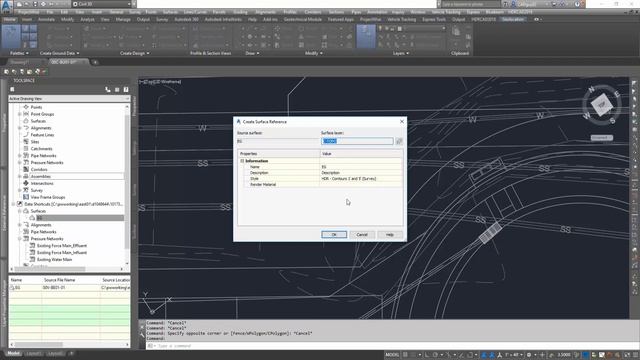Expand the Survey tree node
640x360 pixels.
point(20,190)
